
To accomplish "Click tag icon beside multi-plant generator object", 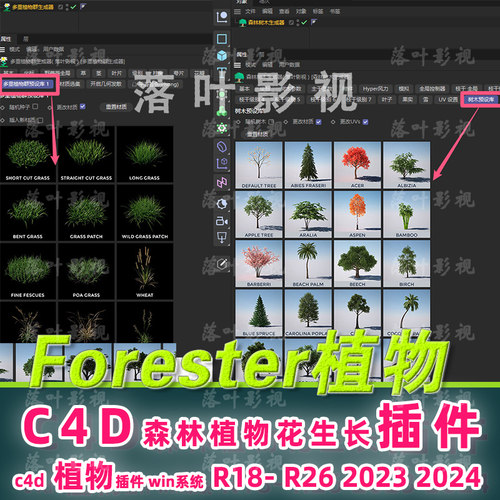I will 82,6.
